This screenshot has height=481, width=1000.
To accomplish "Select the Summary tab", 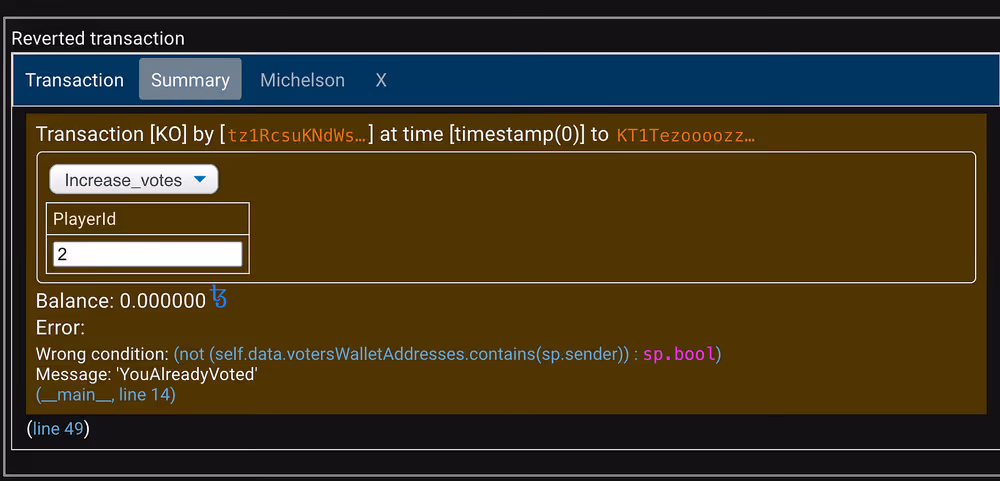I will 190,80.
